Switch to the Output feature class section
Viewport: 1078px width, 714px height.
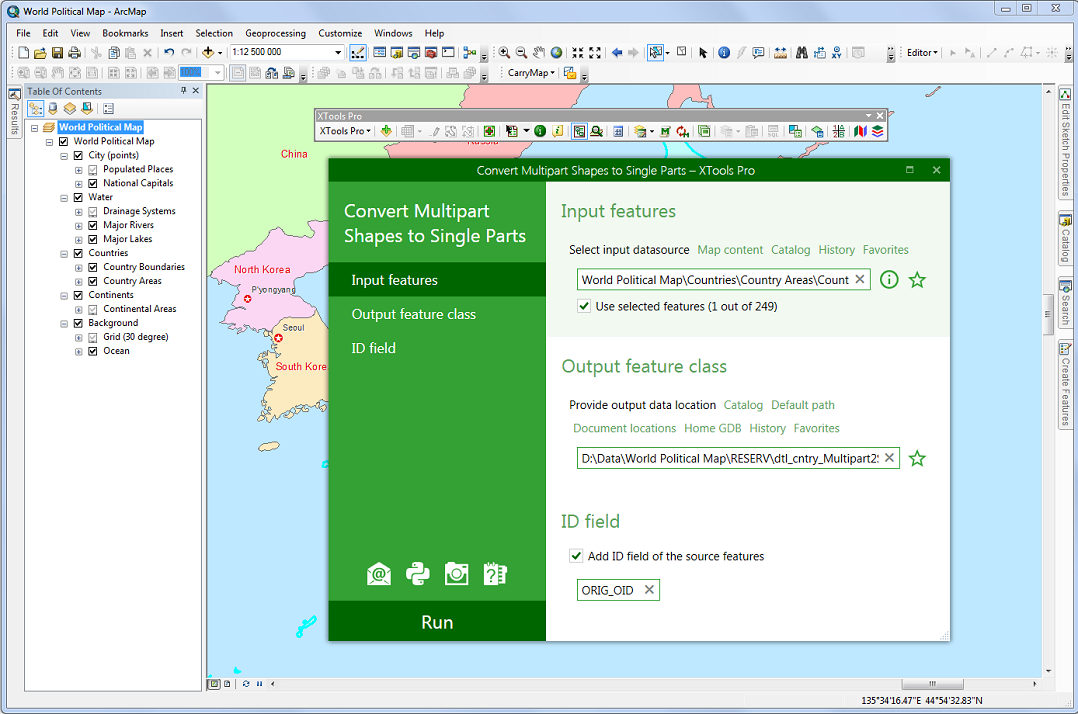[437, 314]
